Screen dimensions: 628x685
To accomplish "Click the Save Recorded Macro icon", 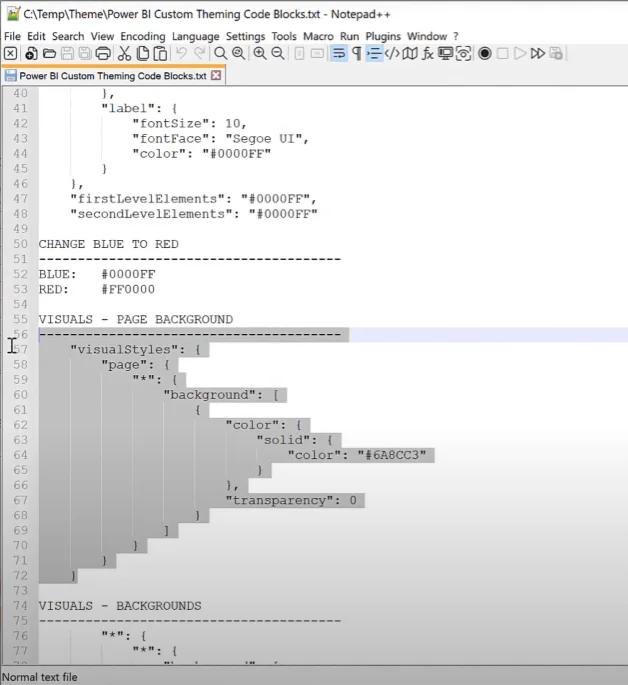I will [556, 54].
